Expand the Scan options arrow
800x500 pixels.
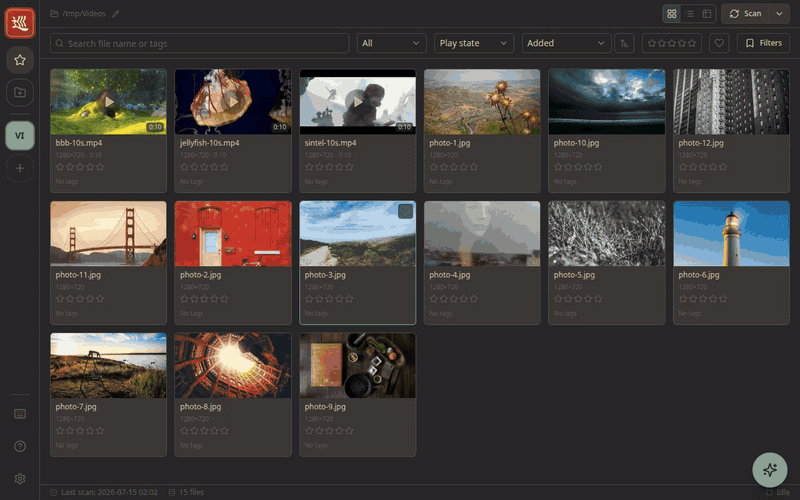click(779, 14)
